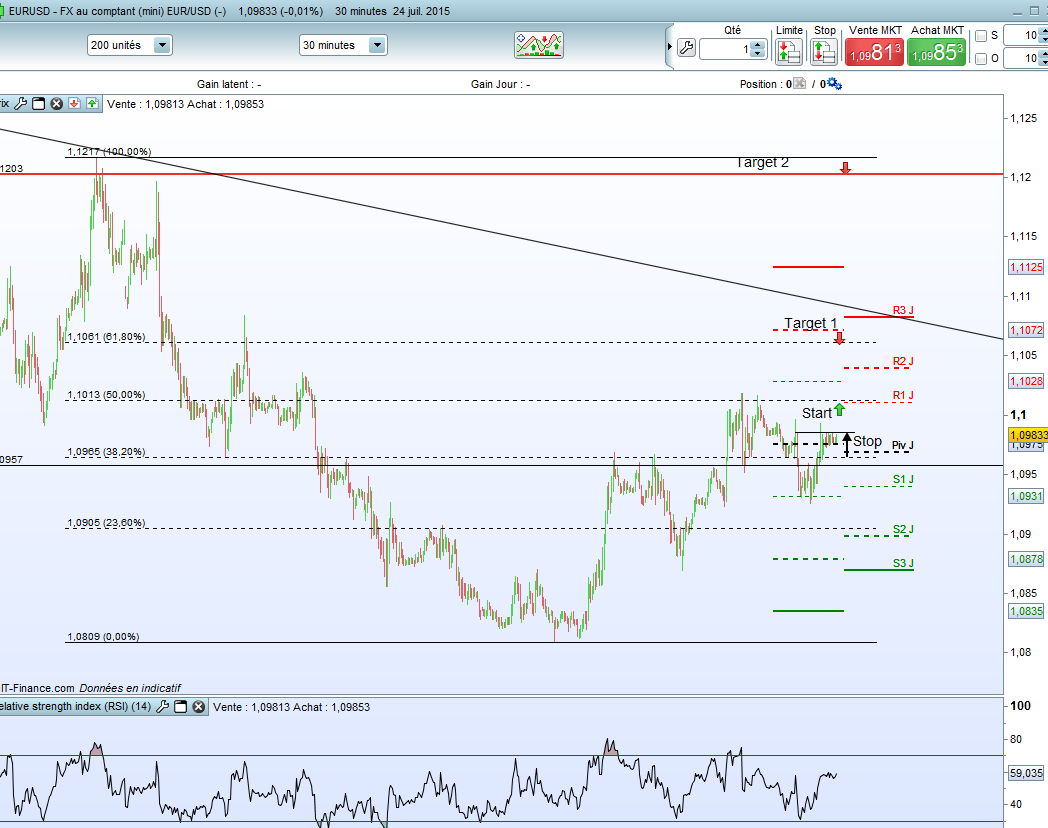Select the 1,0965 (38,20%) Fibonacci label

106,452
